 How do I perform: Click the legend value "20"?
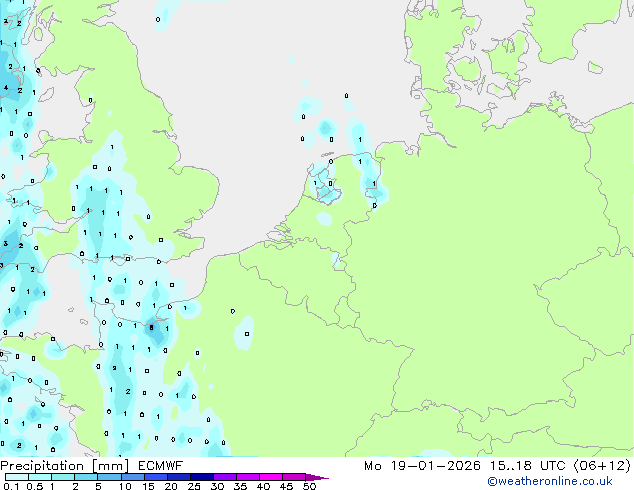coord(171,486)
